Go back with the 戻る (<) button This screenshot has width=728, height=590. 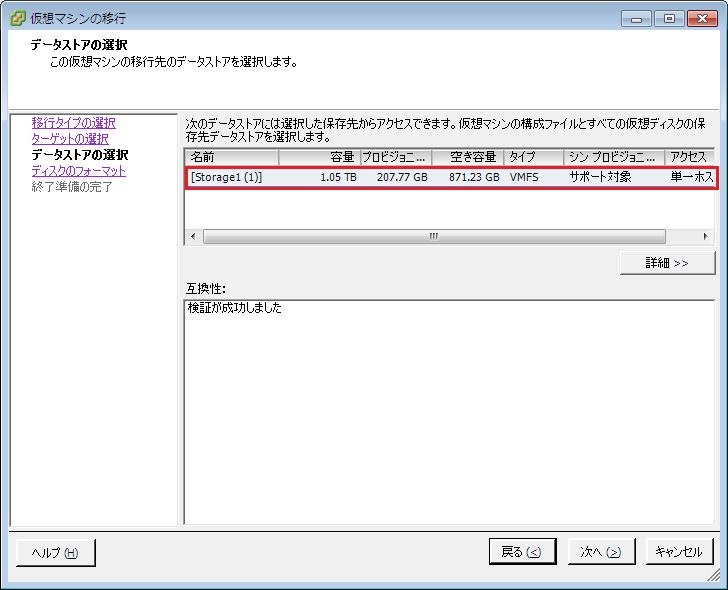click(522, 551)
